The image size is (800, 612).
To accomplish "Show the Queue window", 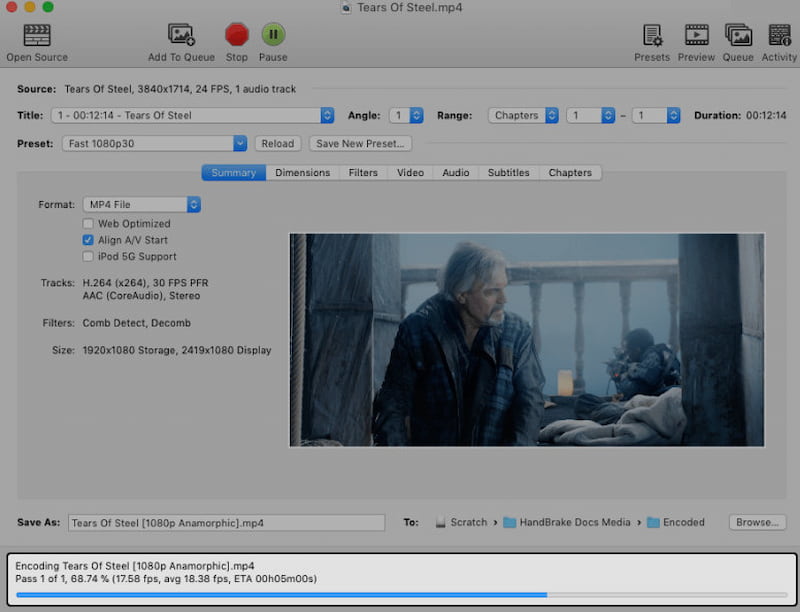I will 738,35.
